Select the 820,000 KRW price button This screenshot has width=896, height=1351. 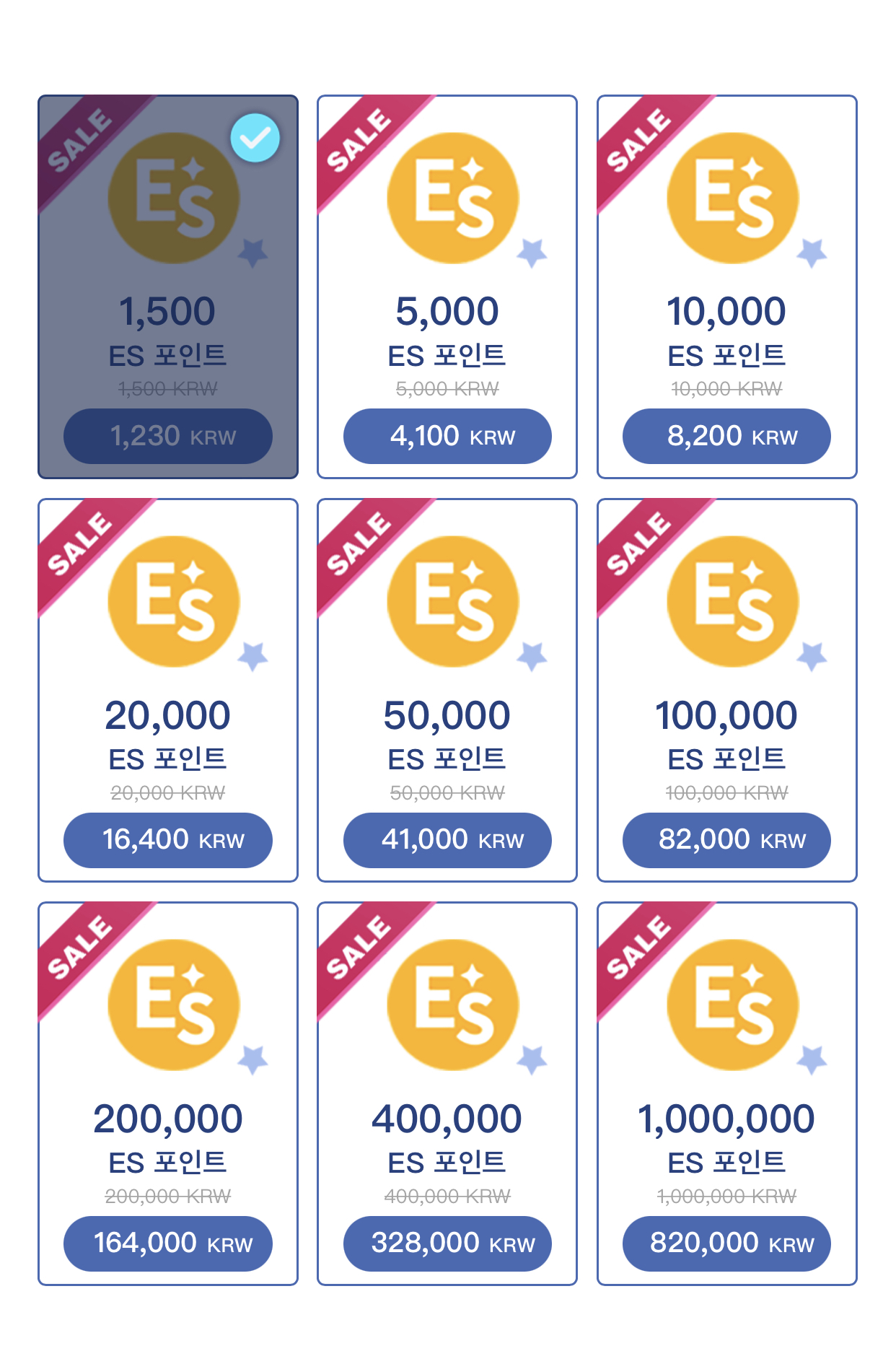point(726,1243)
